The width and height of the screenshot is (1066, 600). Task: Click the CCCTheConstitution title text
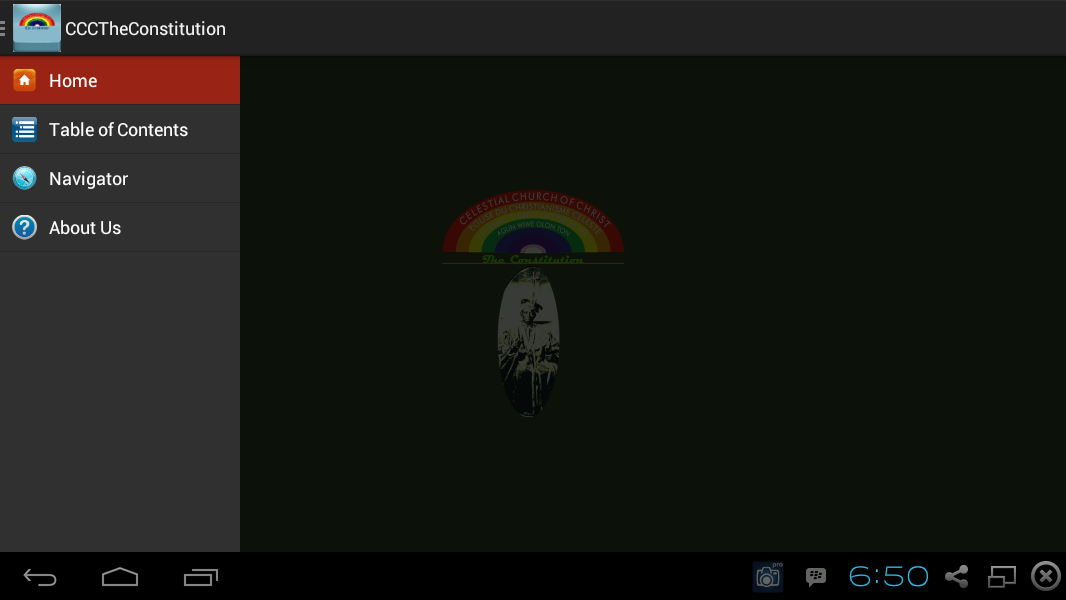145,29
